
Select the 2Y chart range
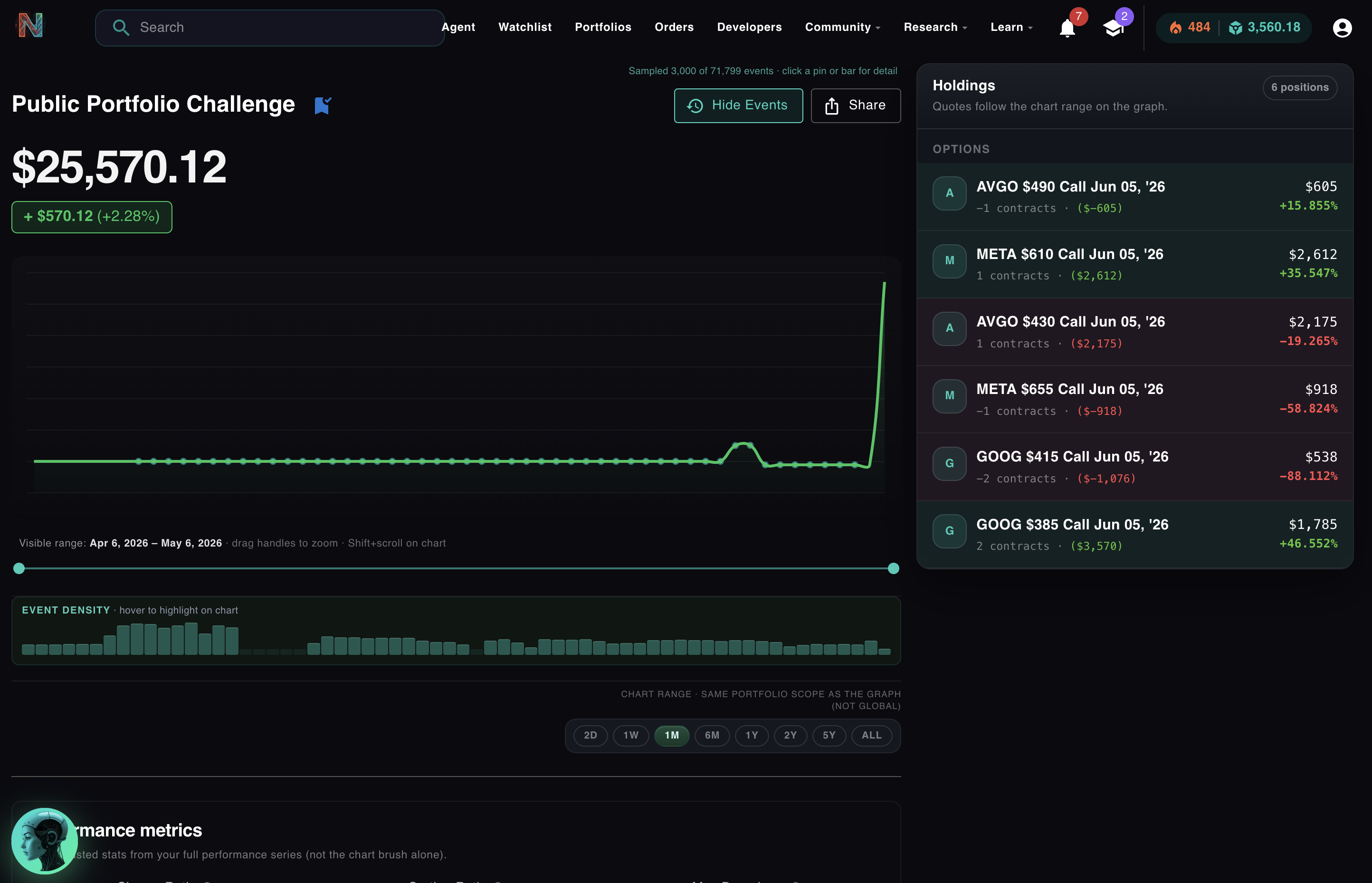(791, 736)
